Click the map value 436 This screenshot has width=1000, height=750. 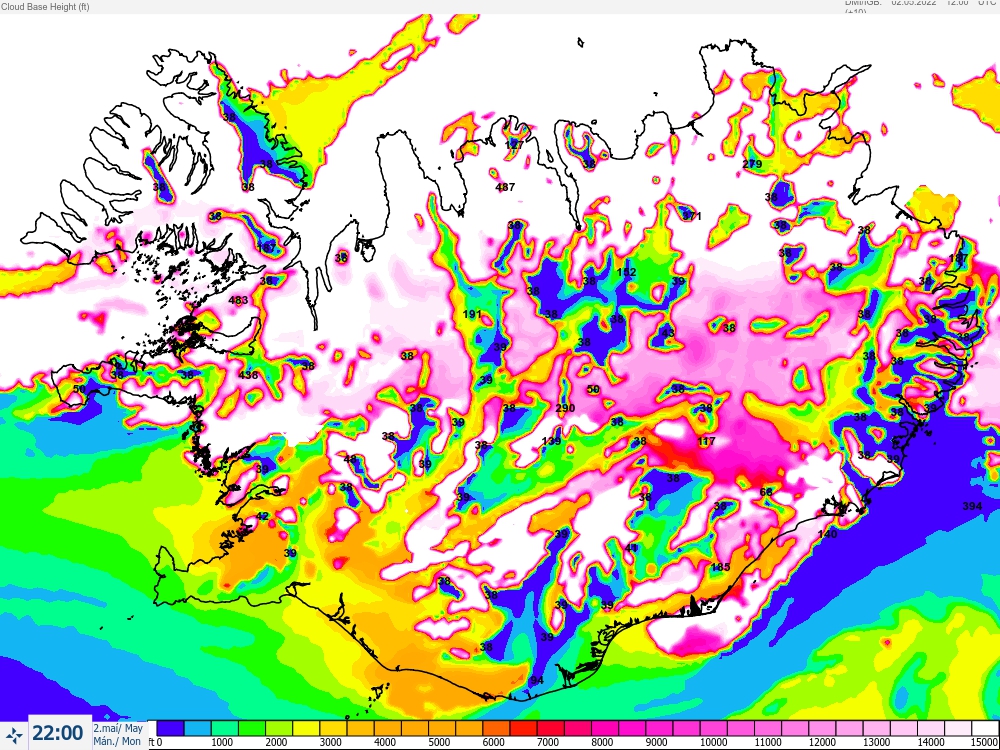(248, 375)
